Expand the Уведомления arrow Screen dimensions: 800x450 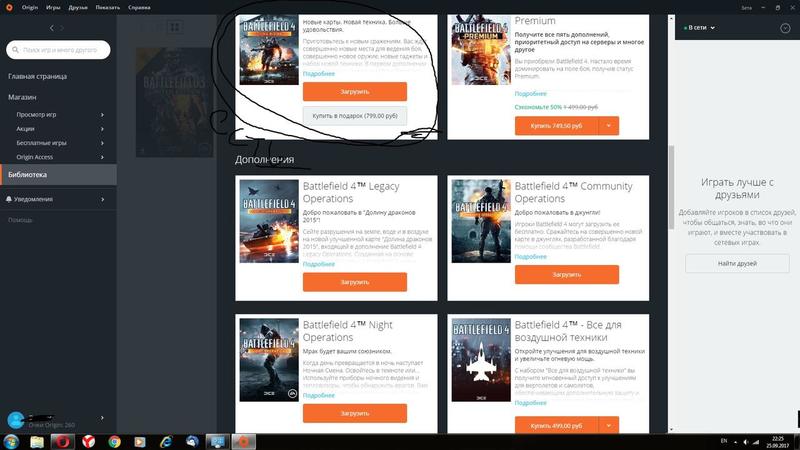pyautogui.click(x=102, y=199)
